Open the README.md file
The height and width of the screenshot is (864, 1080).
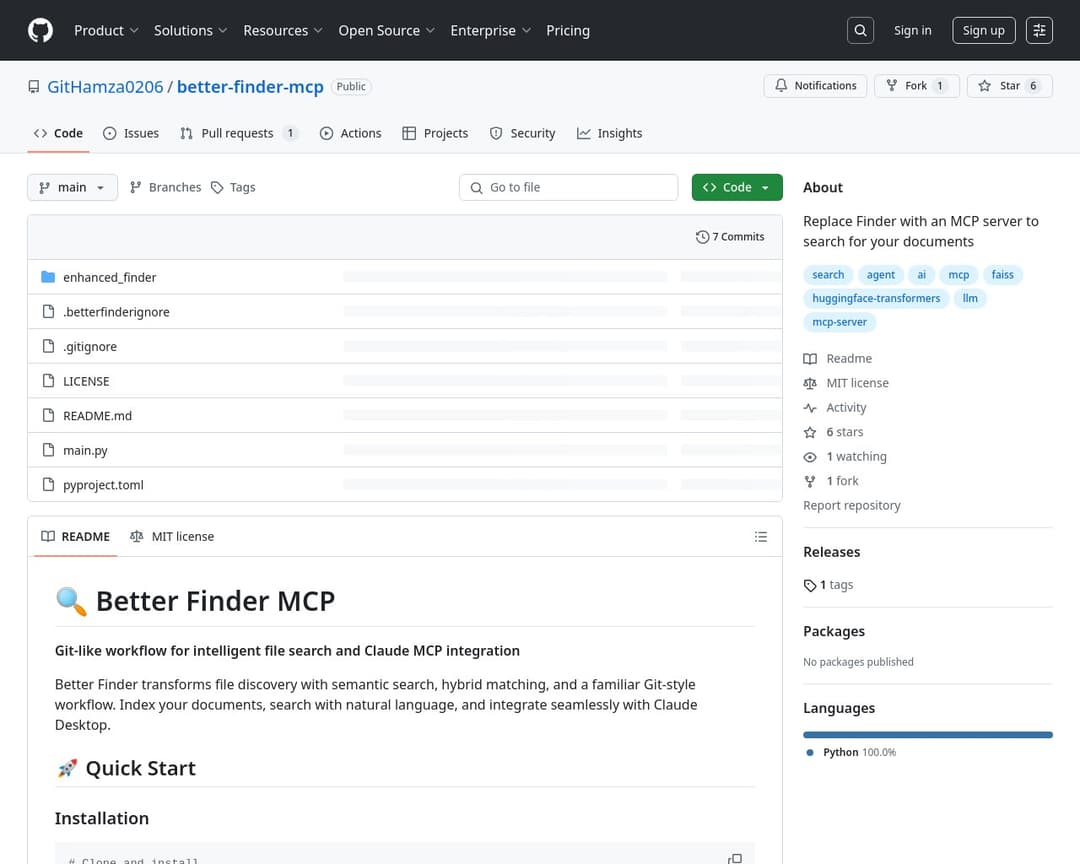point(97,415)
